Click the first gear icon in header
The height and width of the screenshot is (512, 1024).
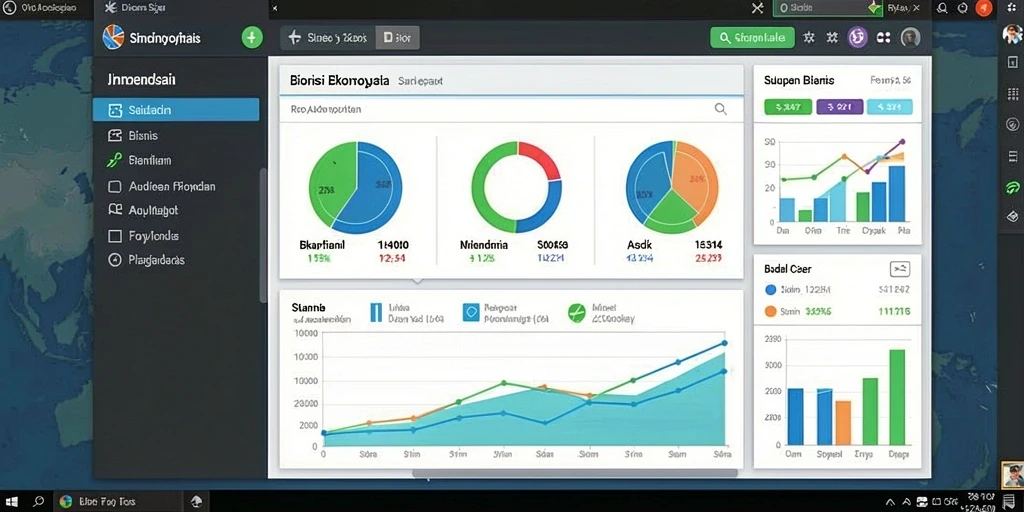[809, 38]
